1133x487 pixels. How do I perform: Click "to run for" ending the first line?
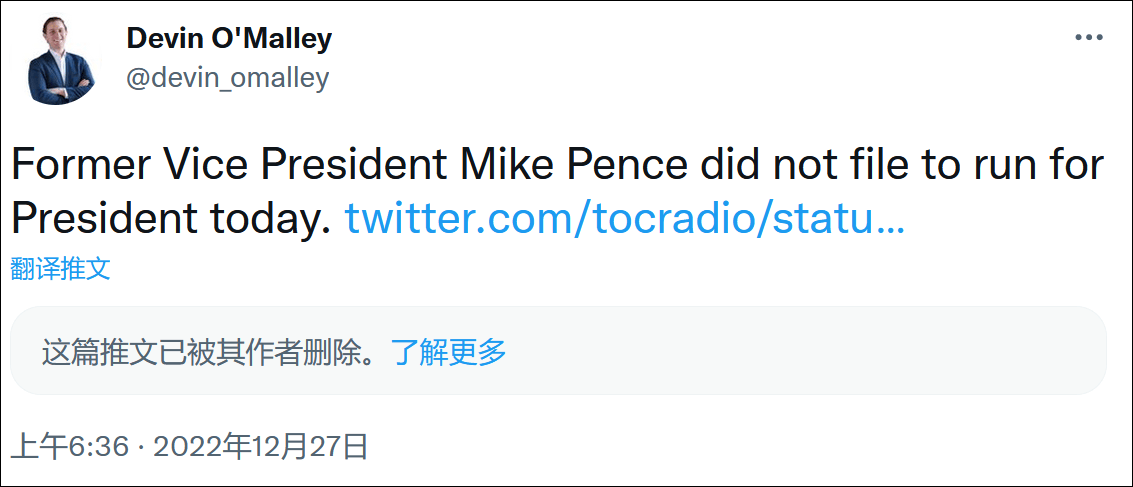[1012, 166]
